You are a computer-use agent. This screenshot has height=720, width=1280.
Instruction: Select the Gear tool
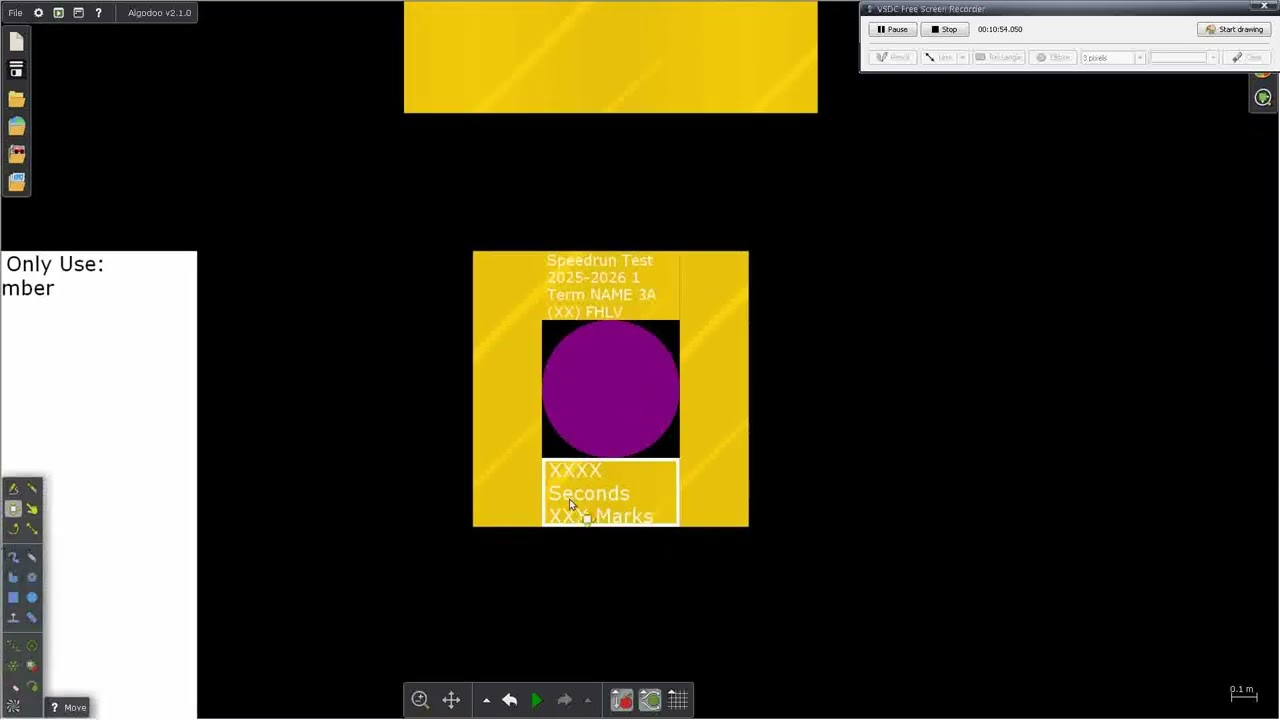click(x=32, y=577)
